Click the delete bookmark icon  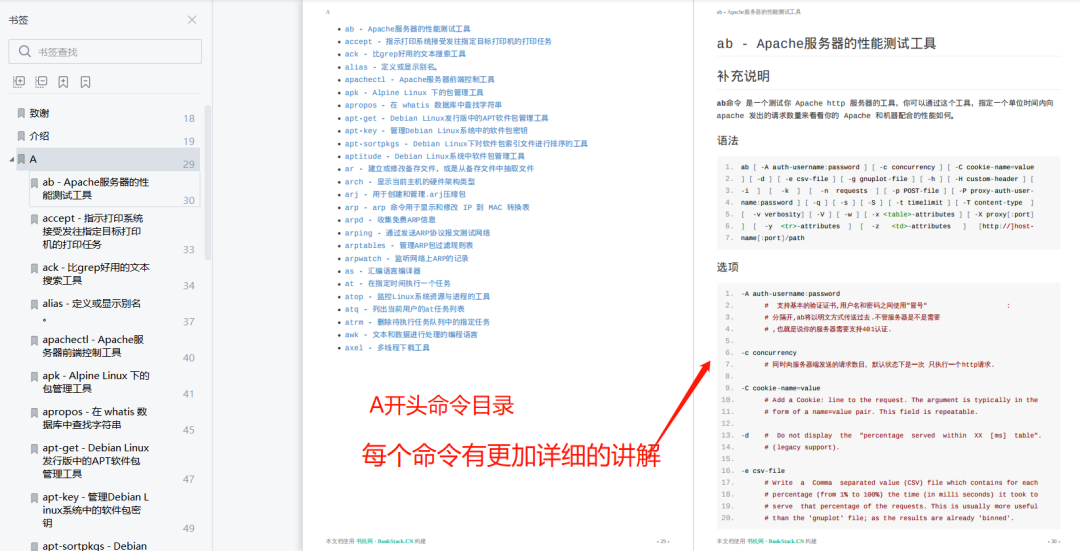click(85, 82)
